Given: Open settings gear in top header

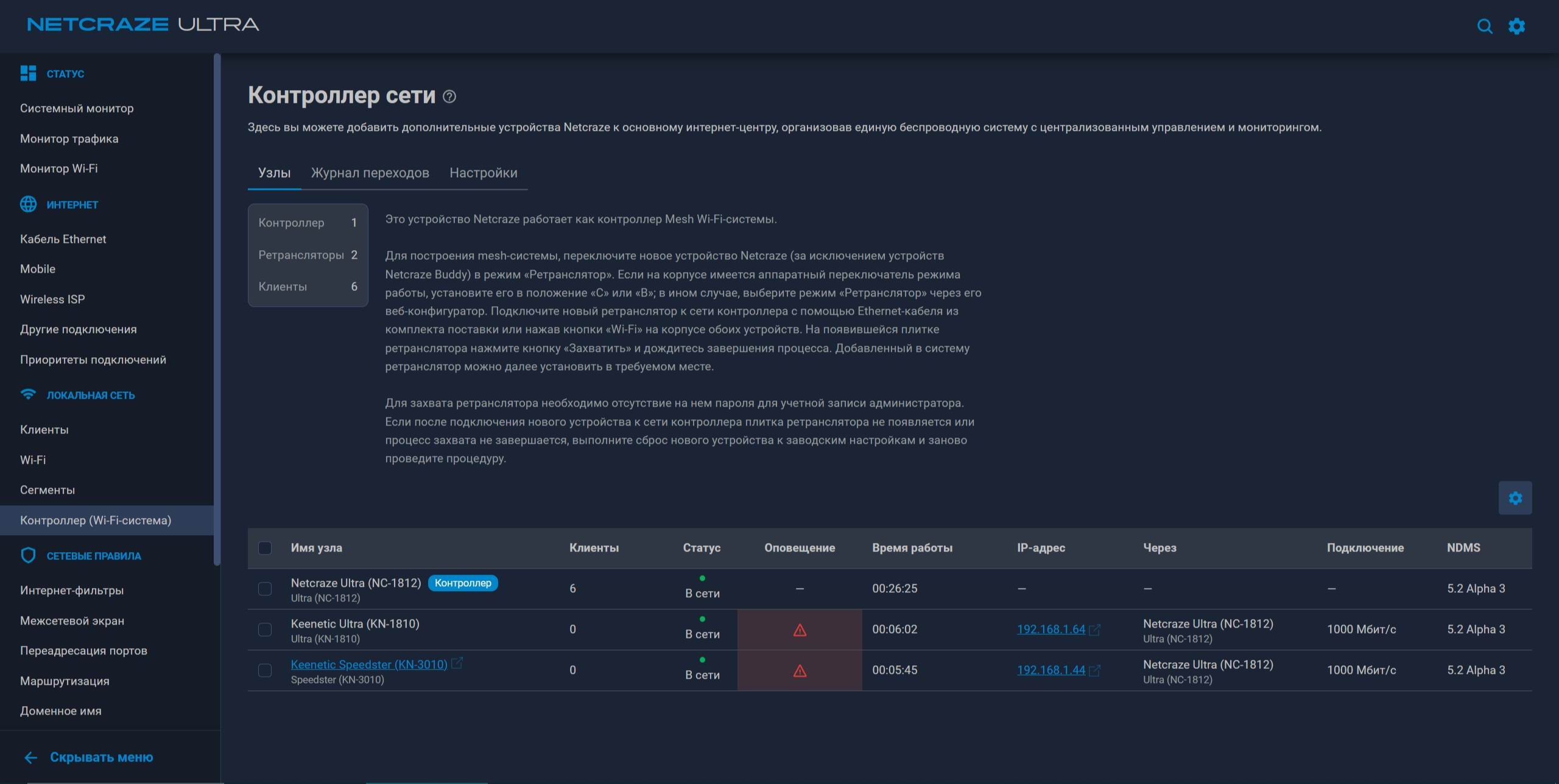Looking at the screenshot, I should [x=1516, y=26].
